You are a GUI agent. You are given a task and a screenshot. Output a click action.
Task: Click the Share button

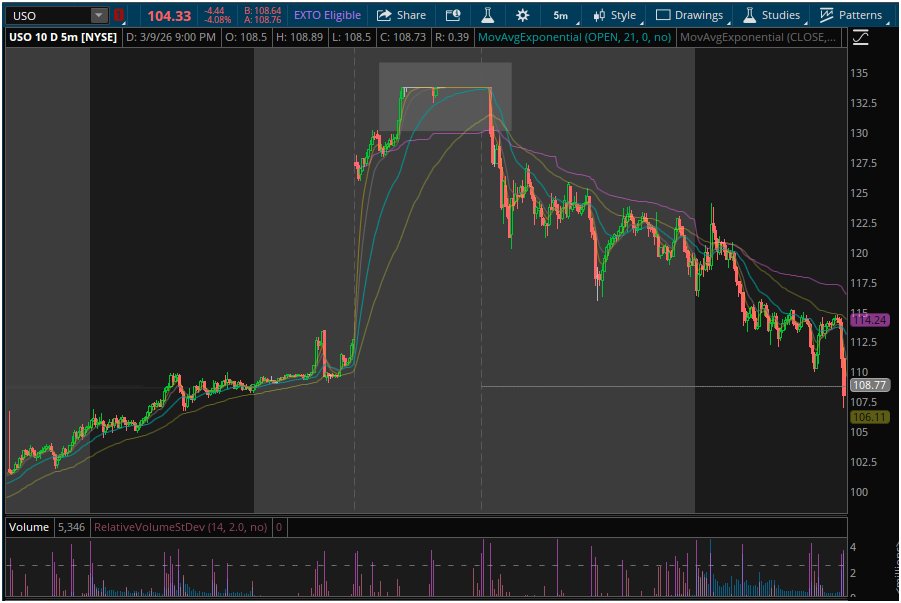coord(401,16)
